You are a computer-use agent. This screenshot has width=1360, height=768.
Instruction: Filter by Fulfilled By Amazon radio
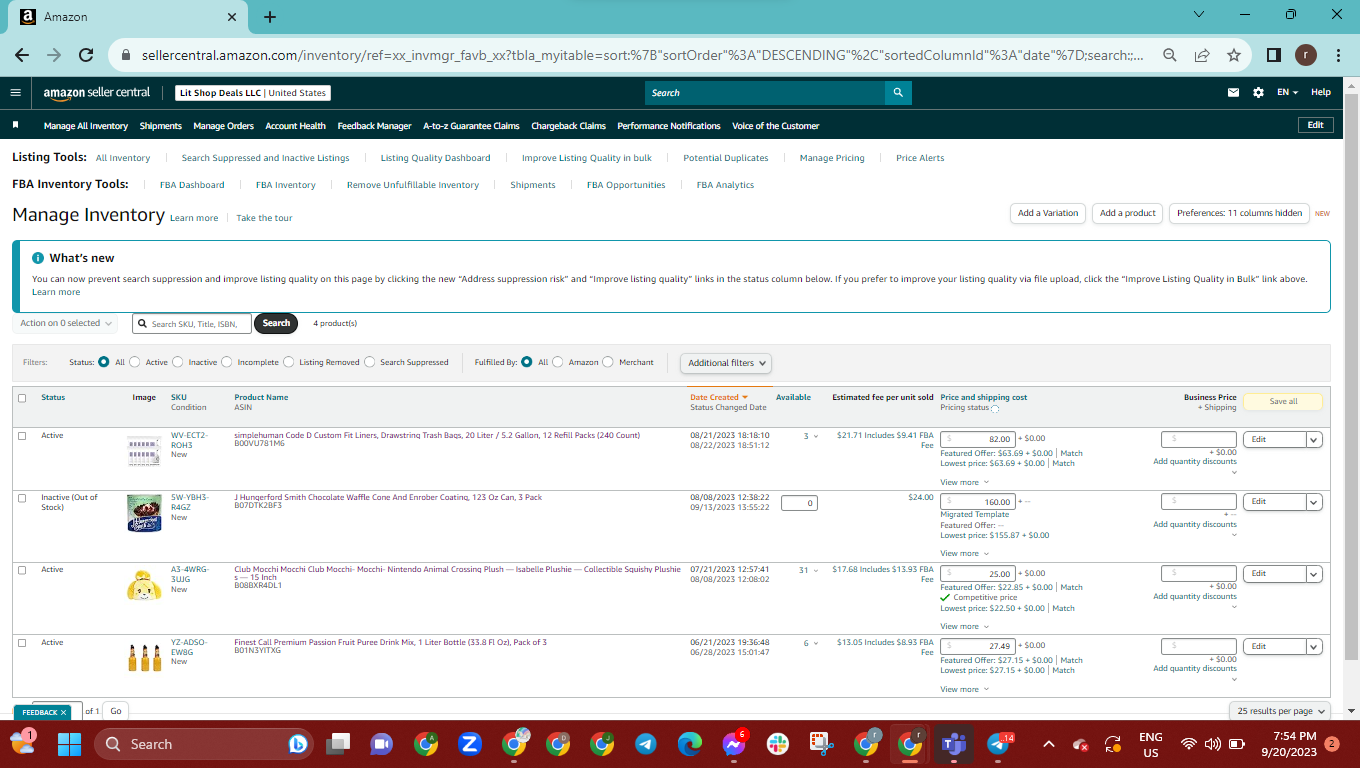point(558,362)
